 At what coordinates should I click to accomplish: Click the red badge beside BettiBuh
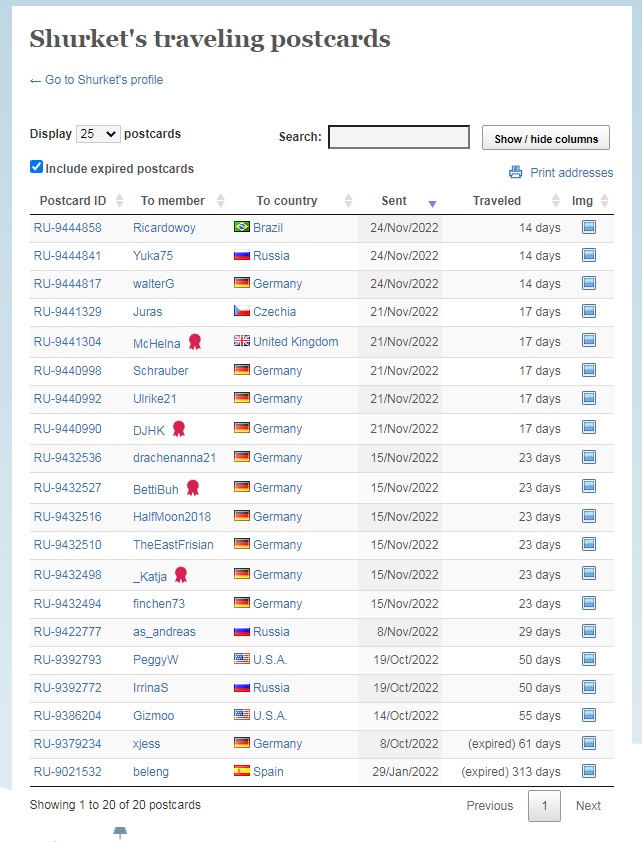tap(192, 488)
